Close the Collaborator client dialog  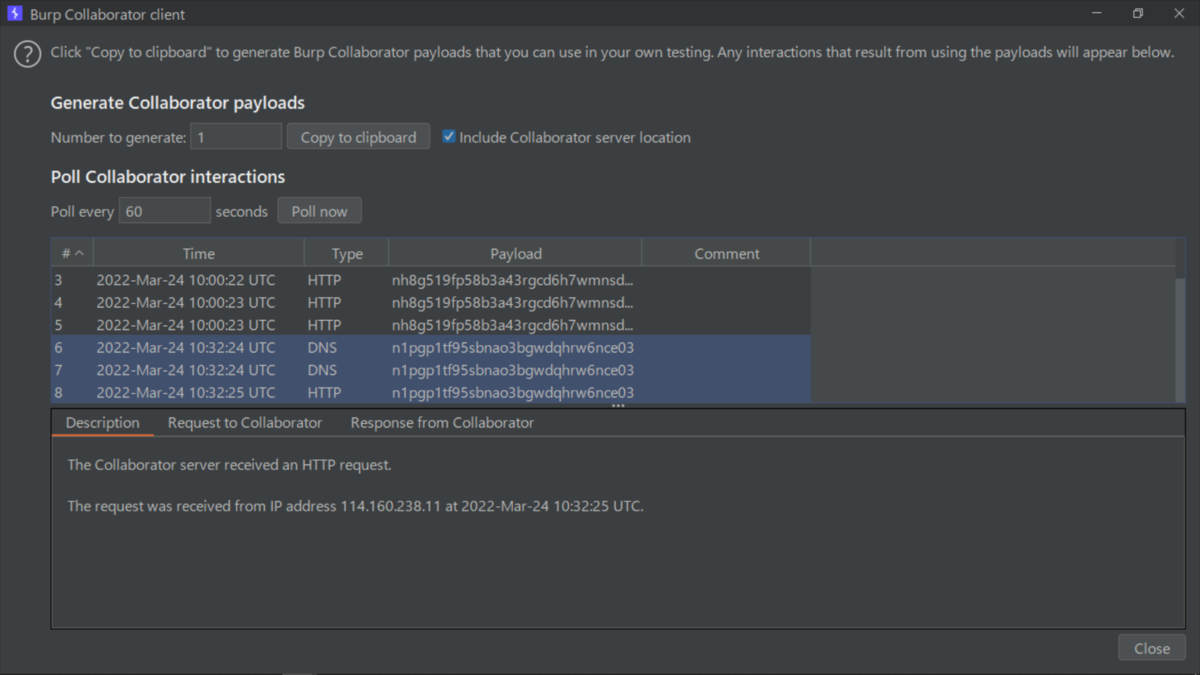(1152, 648)
